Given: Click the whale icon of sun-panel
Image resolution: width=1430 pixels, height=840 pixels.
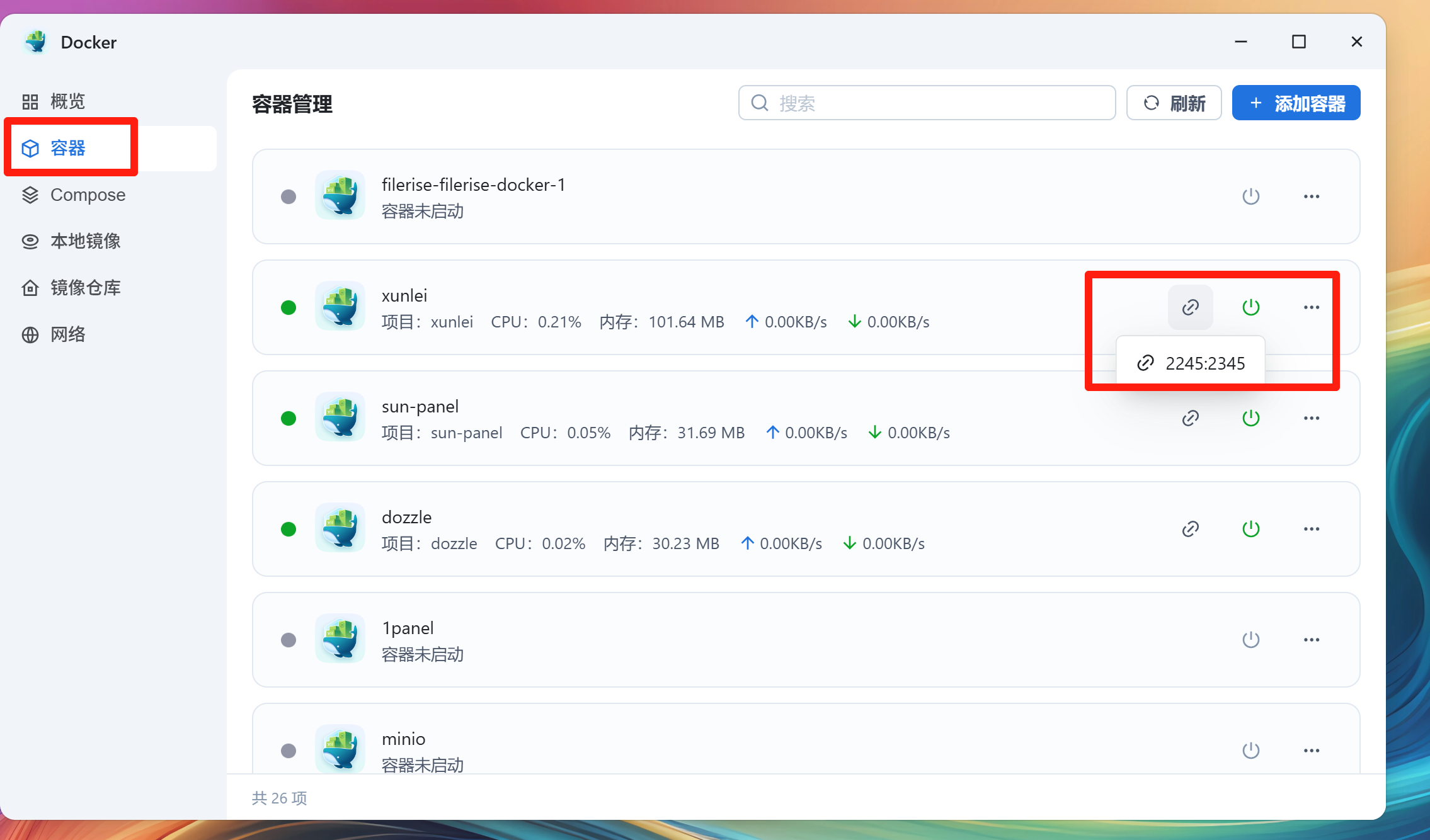Looking at the screenshot, I should point(340,417).
